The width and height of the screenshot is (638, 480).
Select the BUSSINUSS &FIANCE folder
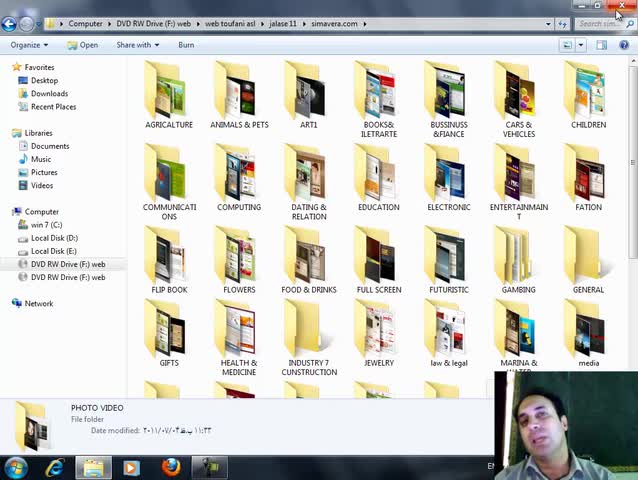[x=449, y=100]
